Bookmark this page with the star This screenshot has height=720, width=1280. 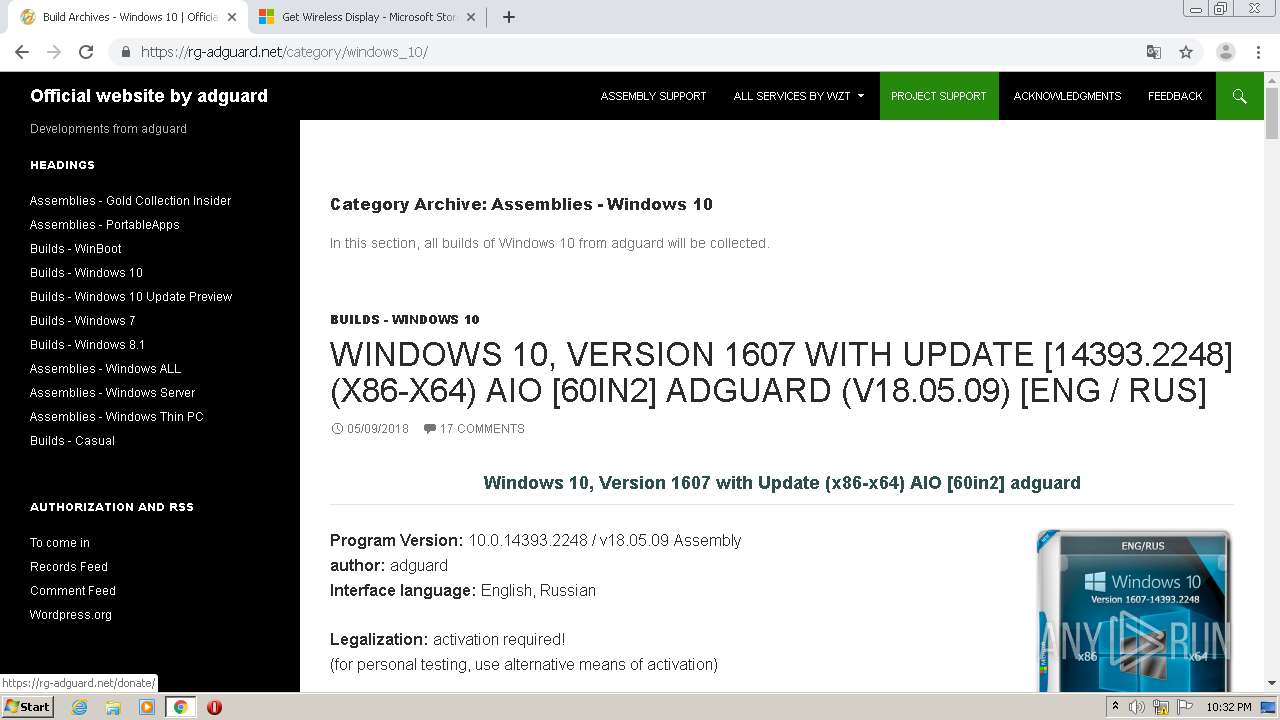point(1186,52)
